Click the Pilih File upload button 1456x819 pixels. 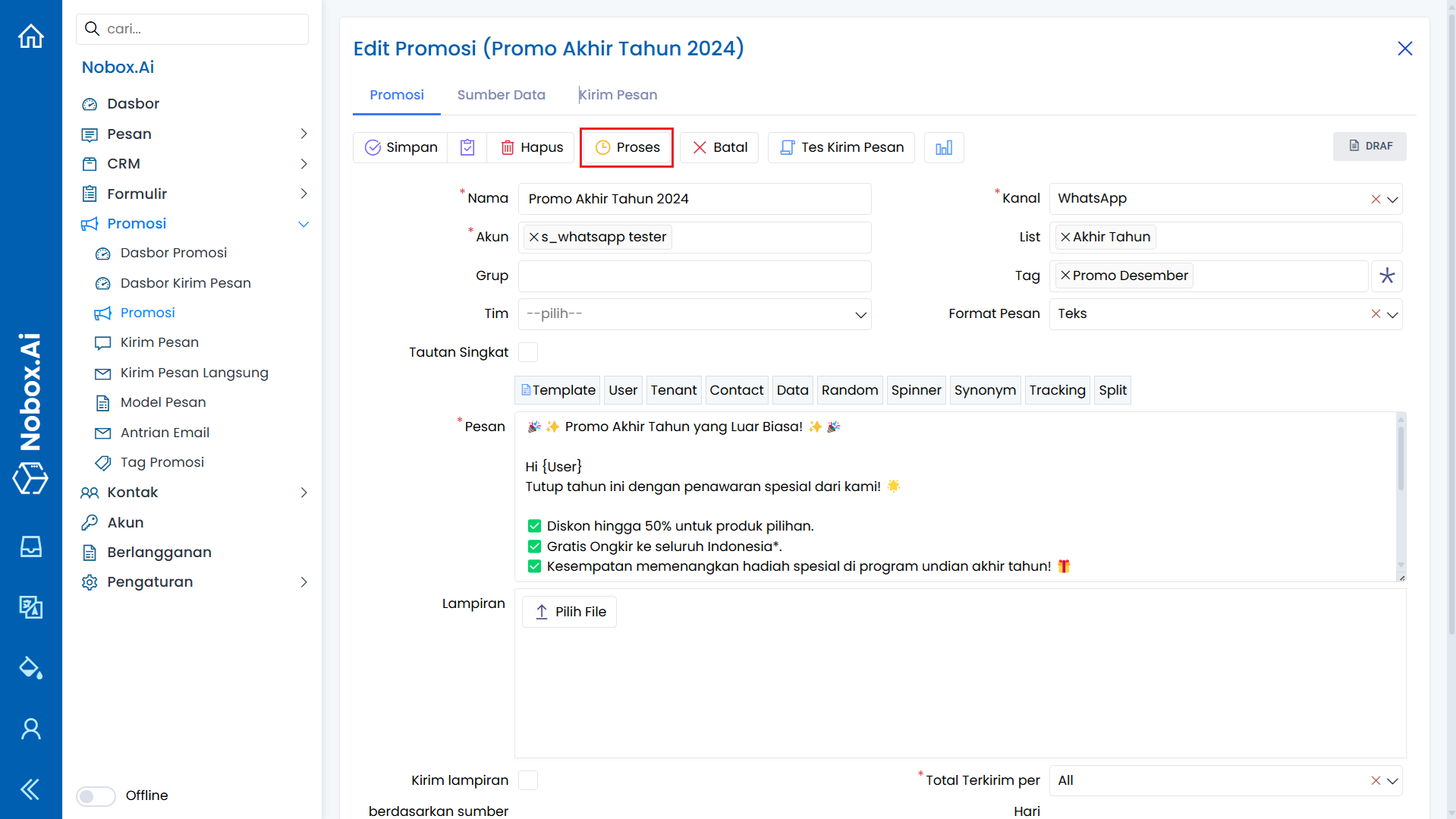(570, 612)
